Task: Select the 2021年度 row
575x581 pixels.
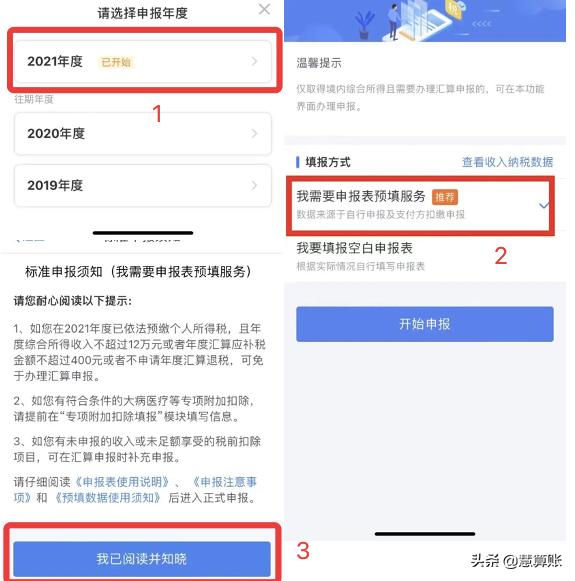Action: coord(143,61)
